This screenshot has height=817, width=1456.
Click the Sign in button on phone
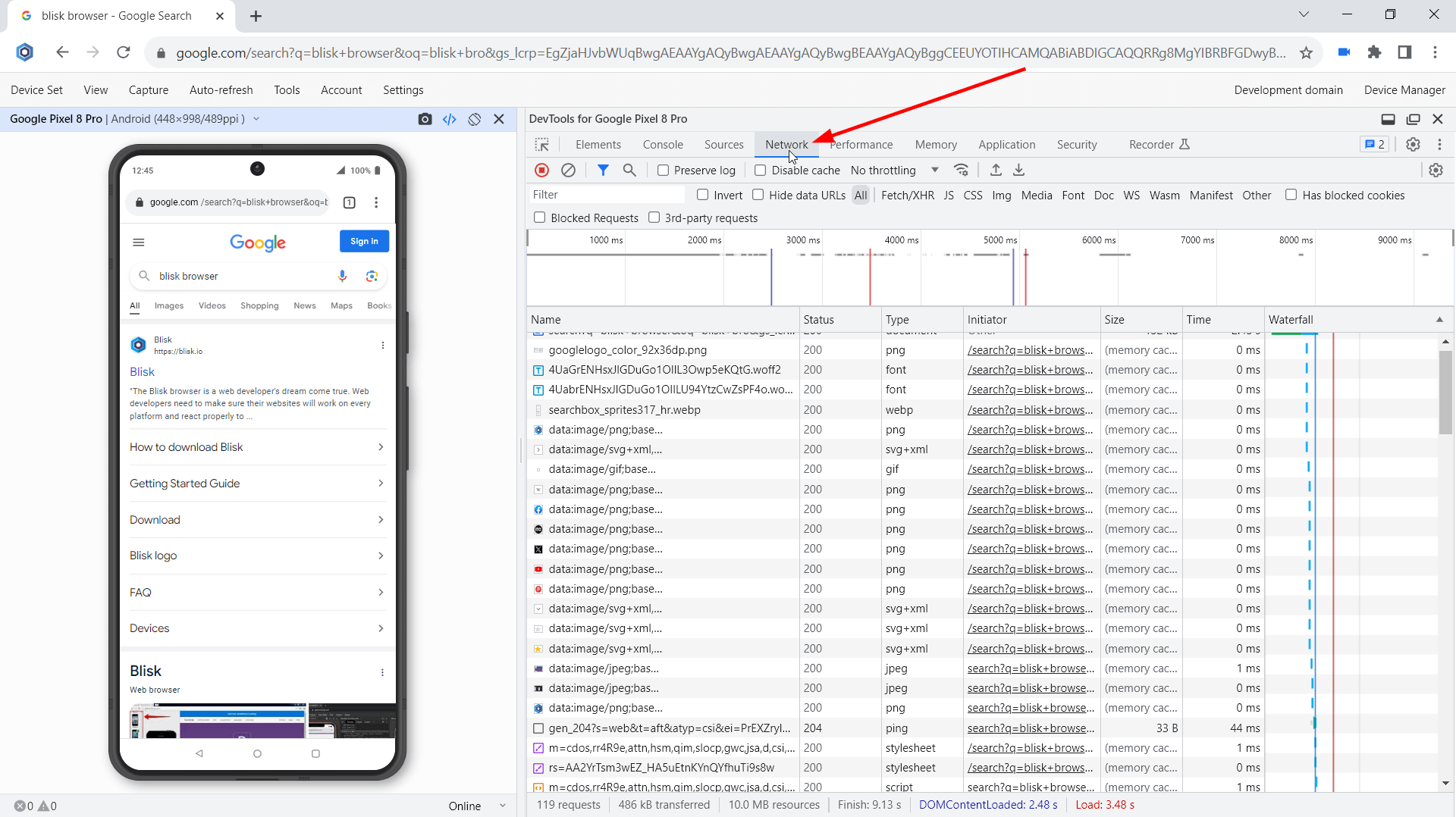[x=364, y=241]
